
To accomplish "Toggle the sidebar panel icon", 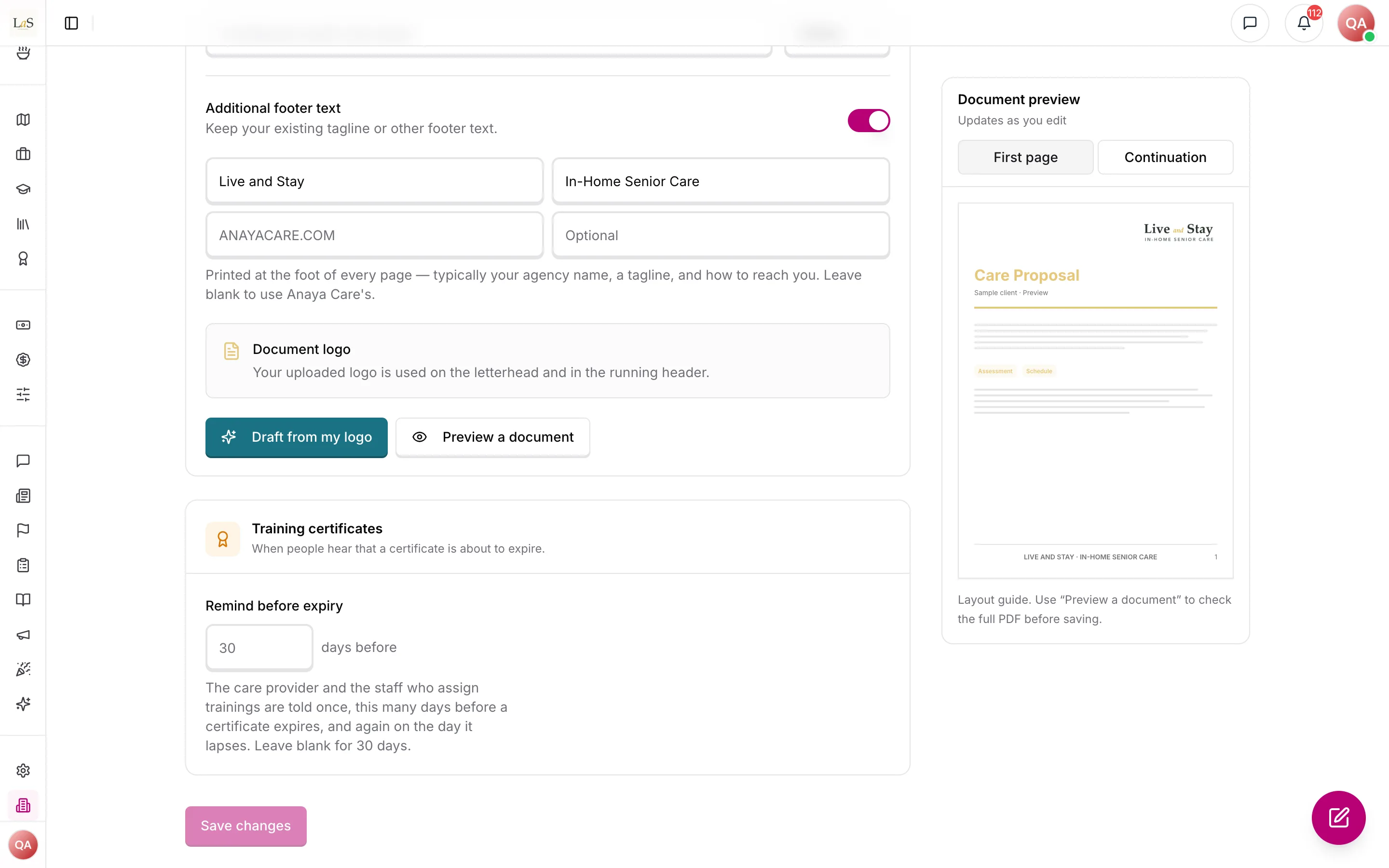I will [71, 23].
